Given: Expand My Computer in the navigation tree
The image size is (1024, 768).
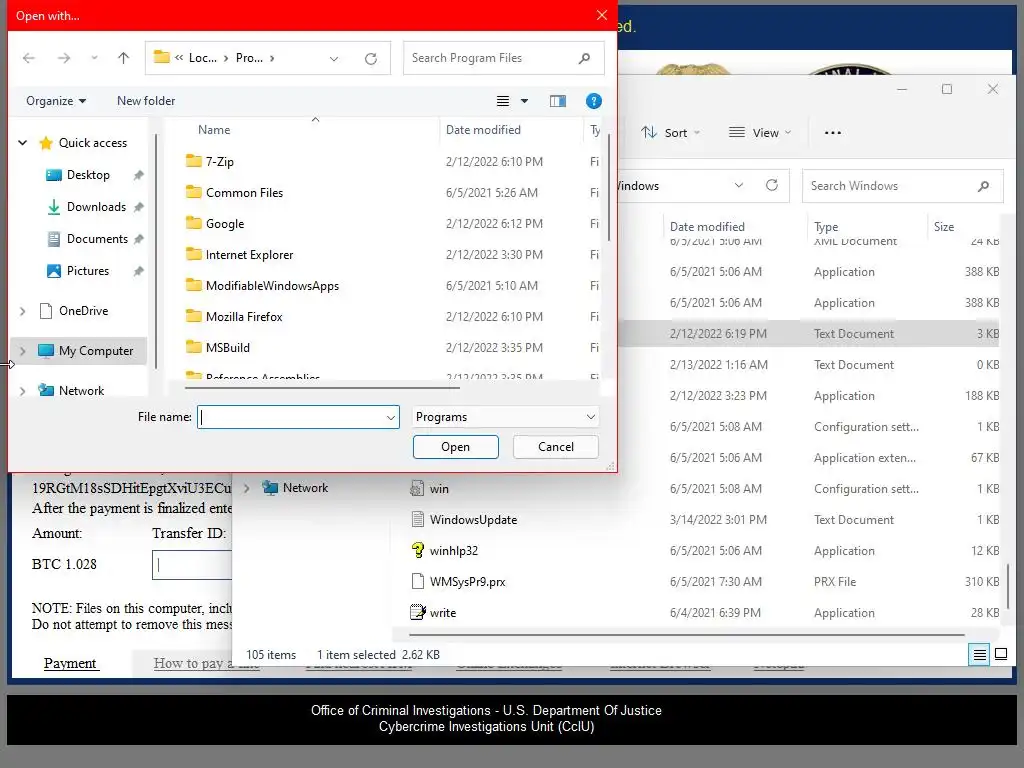Looking at the screenshot, I should pyautogui.click(x=22, y=351).
